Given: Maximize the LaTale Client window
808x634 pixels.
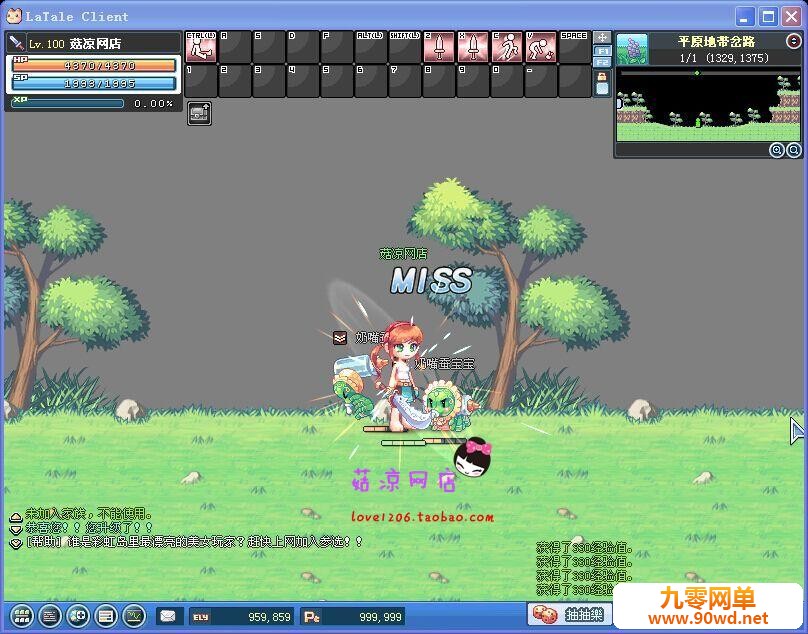Looking at the screenshot, I should tap(768, 17).
